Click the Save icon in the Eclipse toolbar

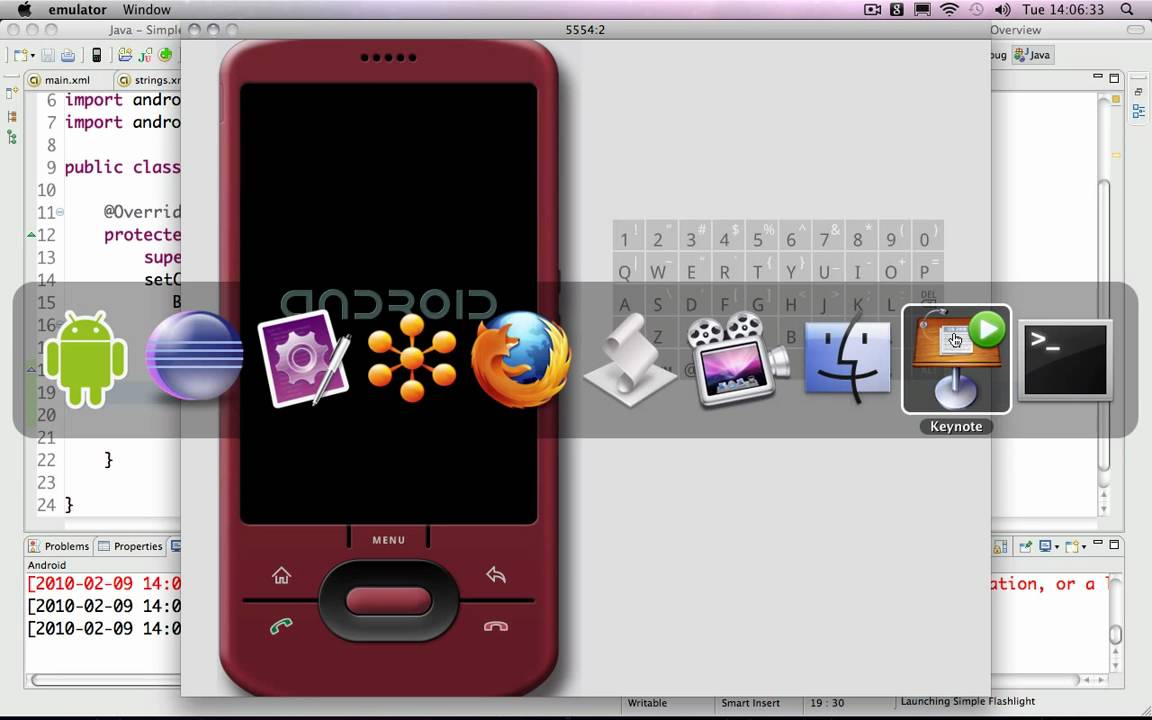(x=48, y=55)
